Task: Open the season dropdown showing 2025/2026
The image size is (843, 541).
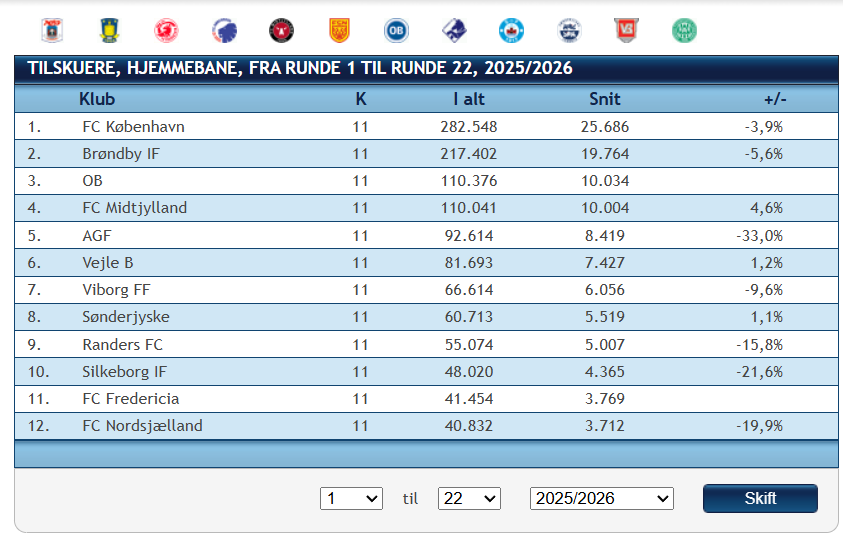Action: tap(602, 499)
